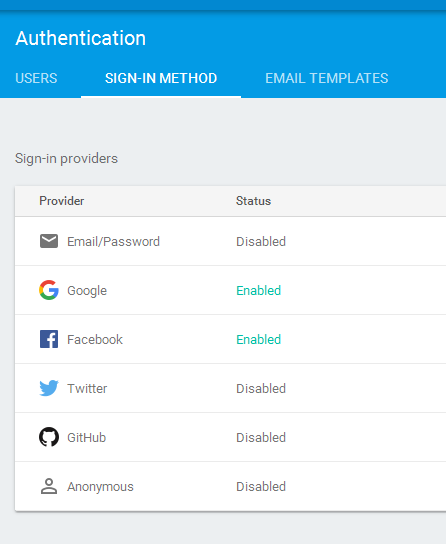Image resolution: width=446 pixels, height=544 pixels.
Task: Open the Facebook provider settings
Action: (x=230, y=339)
